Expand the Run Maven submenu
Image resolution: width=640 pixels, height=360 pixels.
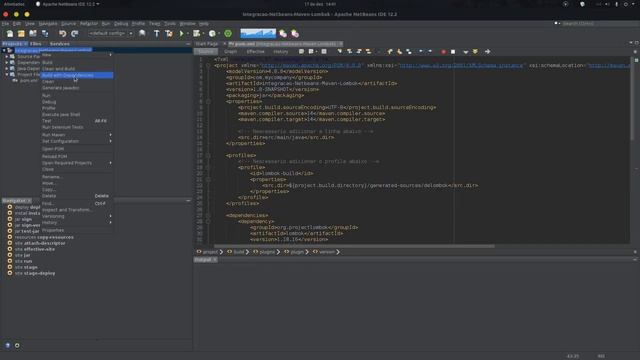77,135
